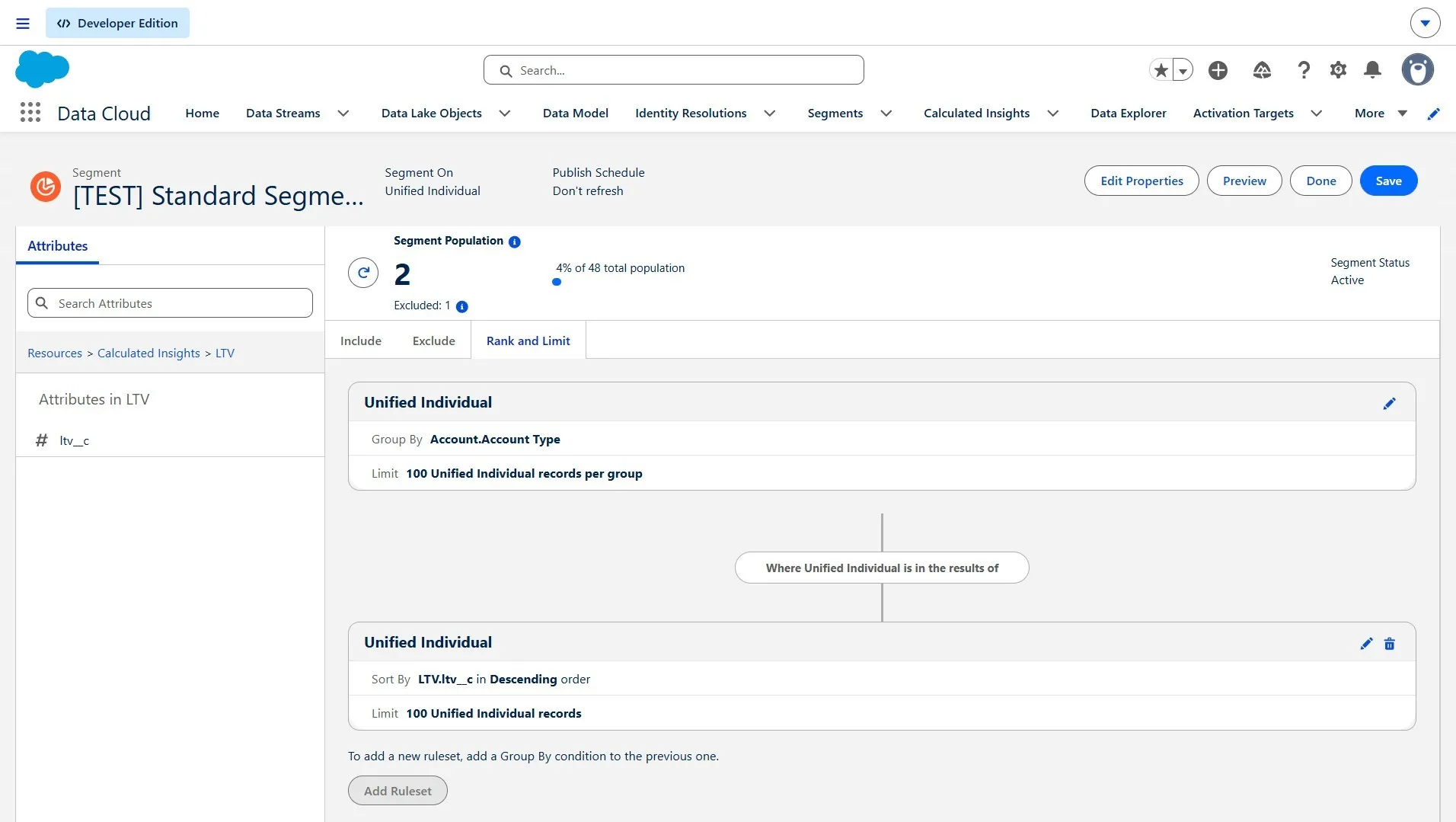Open the Help question mark icon
Image resolution: width=1456 pixels, height=822 pixels.
(1304, 70)
